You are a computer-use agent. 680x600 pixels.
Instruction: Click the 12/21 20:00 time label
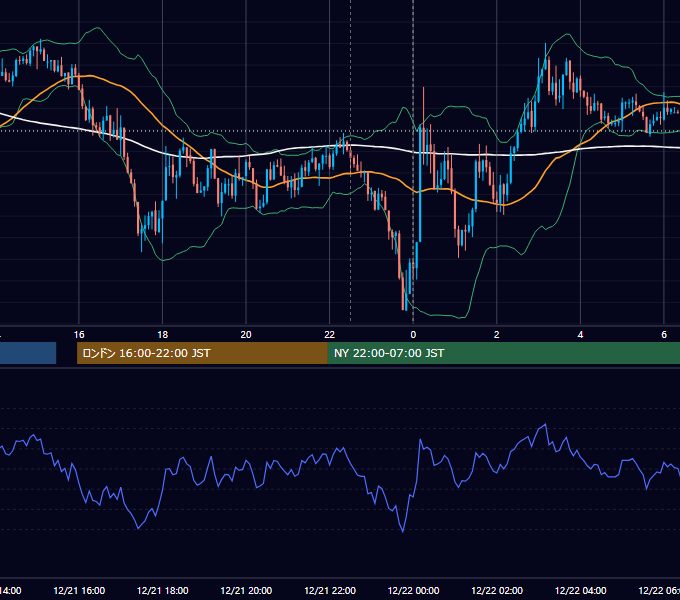click(x=246, y=590)
